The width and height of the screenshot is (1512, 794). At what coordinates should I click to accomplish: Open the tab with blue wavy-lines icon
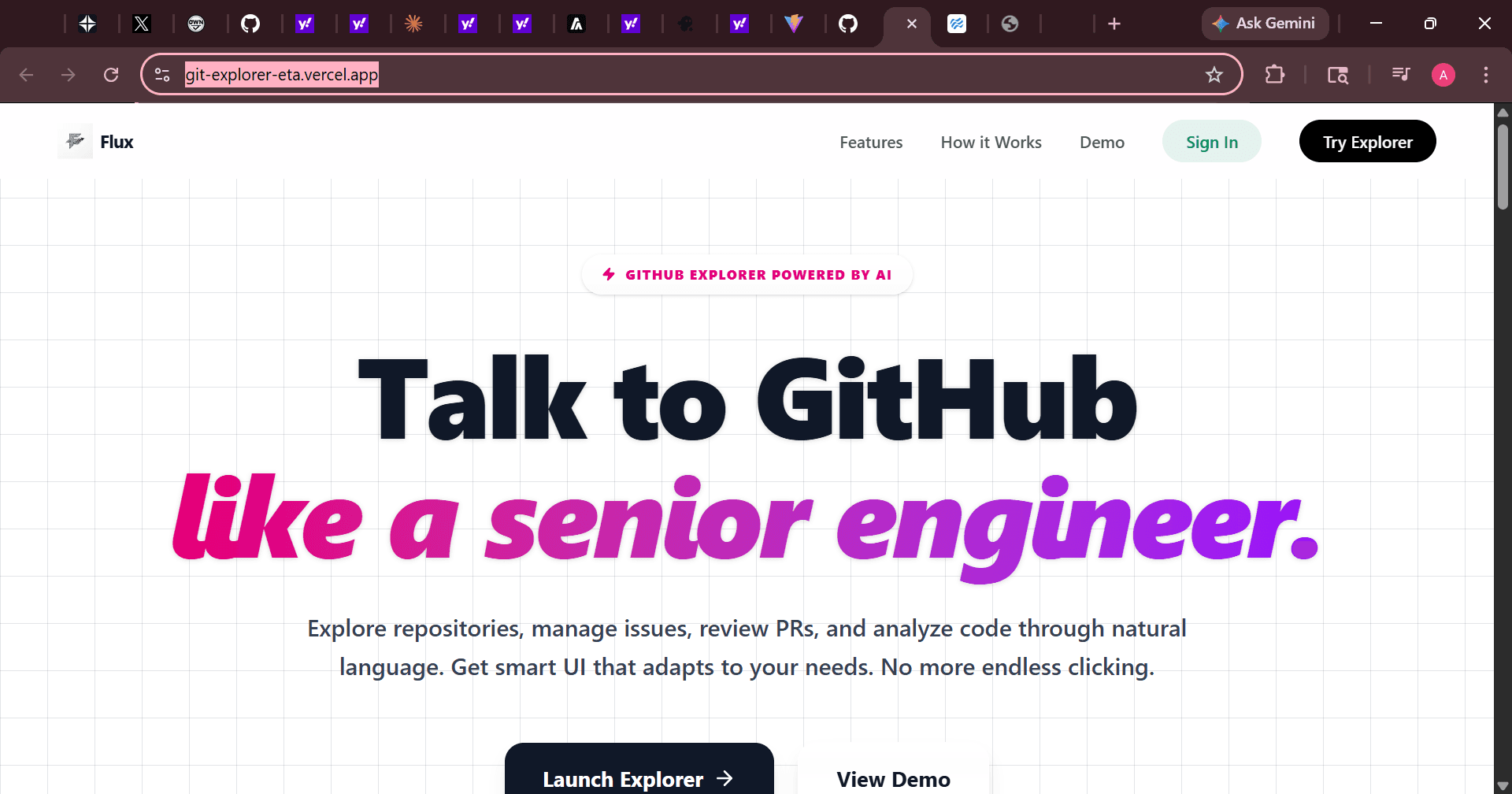tap(957, 24)
